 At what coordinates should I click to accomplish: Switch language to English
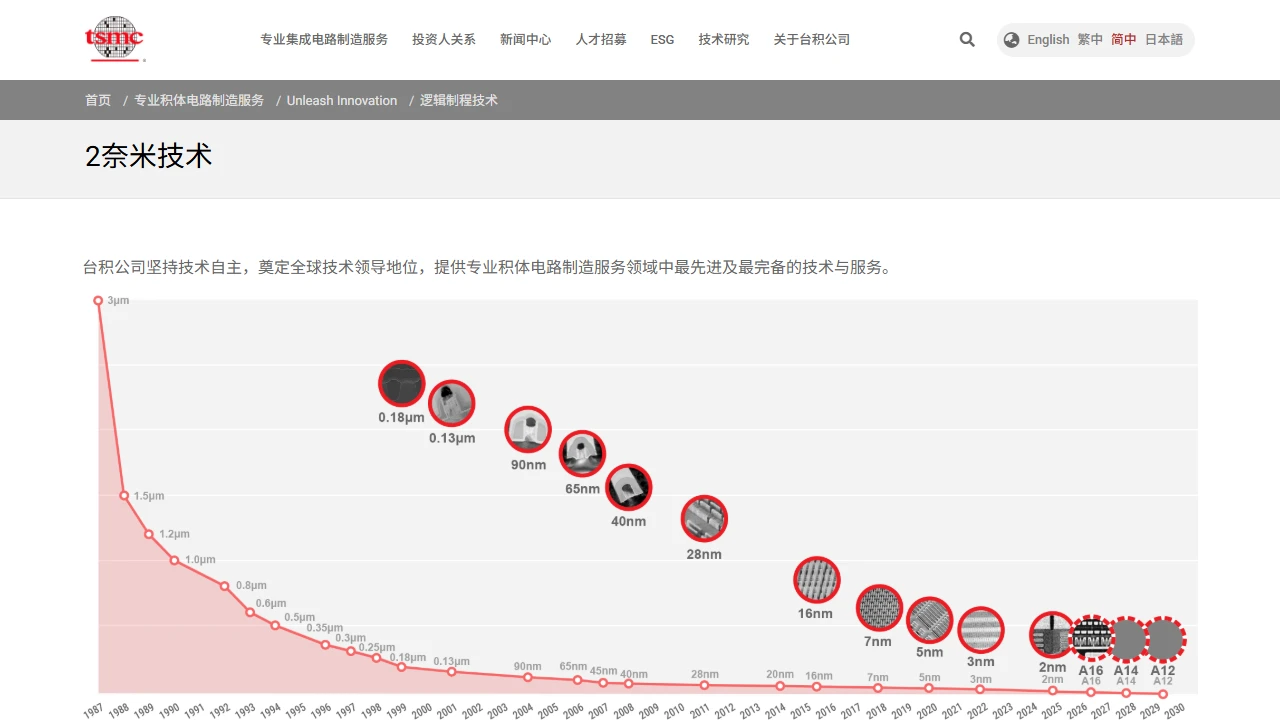click(x=1048, y=40)
